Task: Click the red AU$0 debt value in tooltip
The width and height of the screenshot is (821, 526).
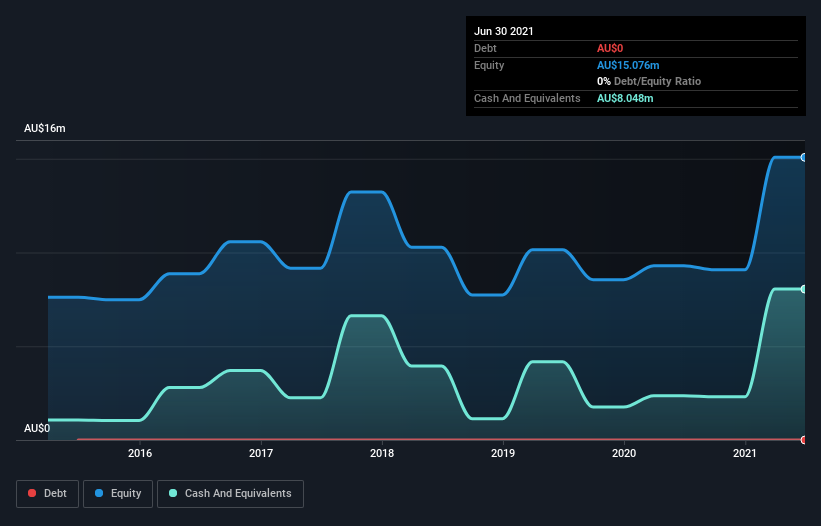Action: point(610,48)
